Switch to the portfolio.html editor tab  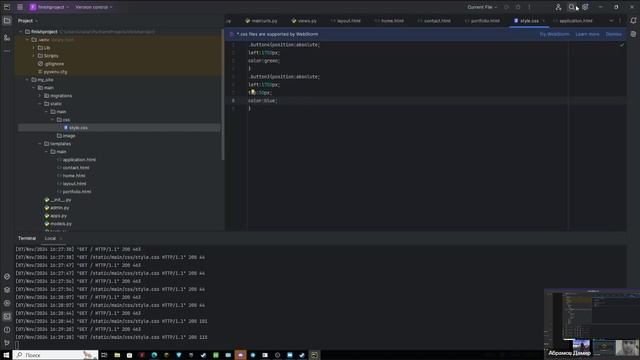pyautogui.click(x=482, y=20)
